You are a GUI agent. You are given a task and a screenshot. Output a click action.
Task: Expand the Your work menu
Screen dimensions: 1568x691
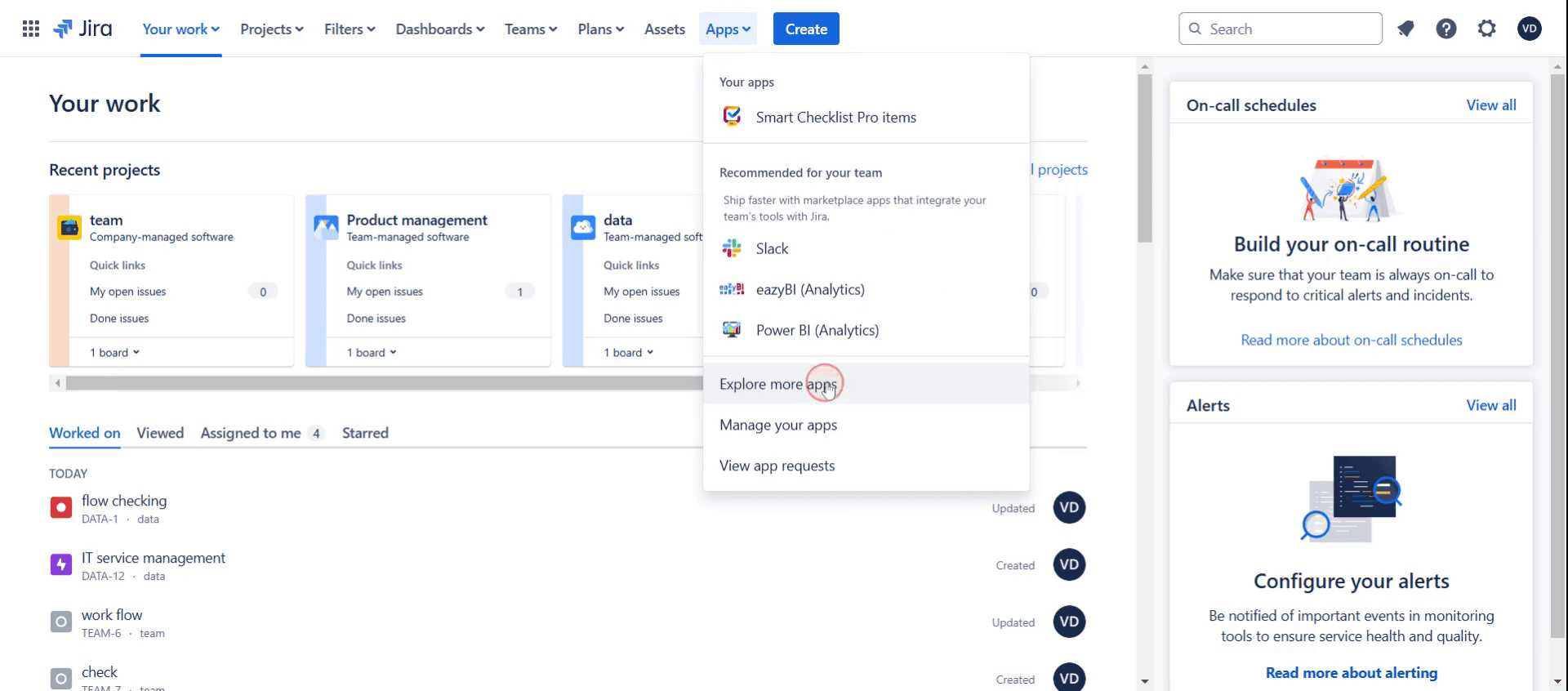(180, 29)
